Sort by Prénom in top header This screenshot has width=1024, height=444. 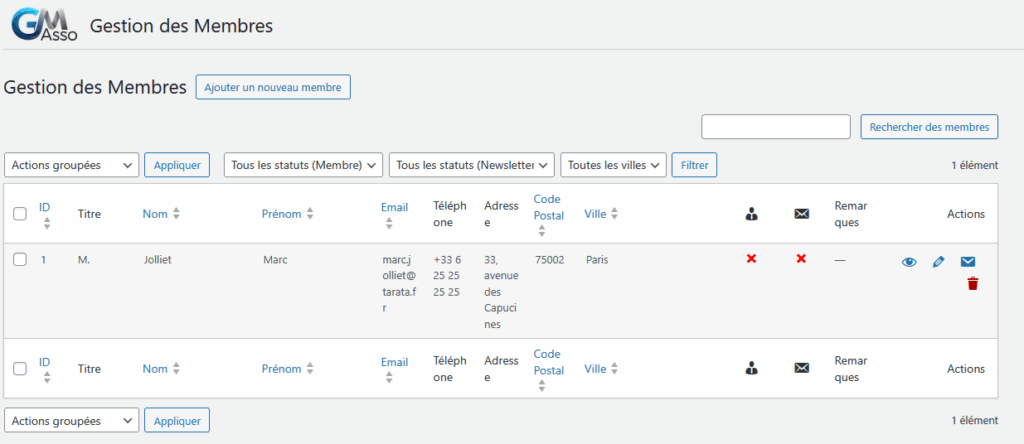pos(281,214)
